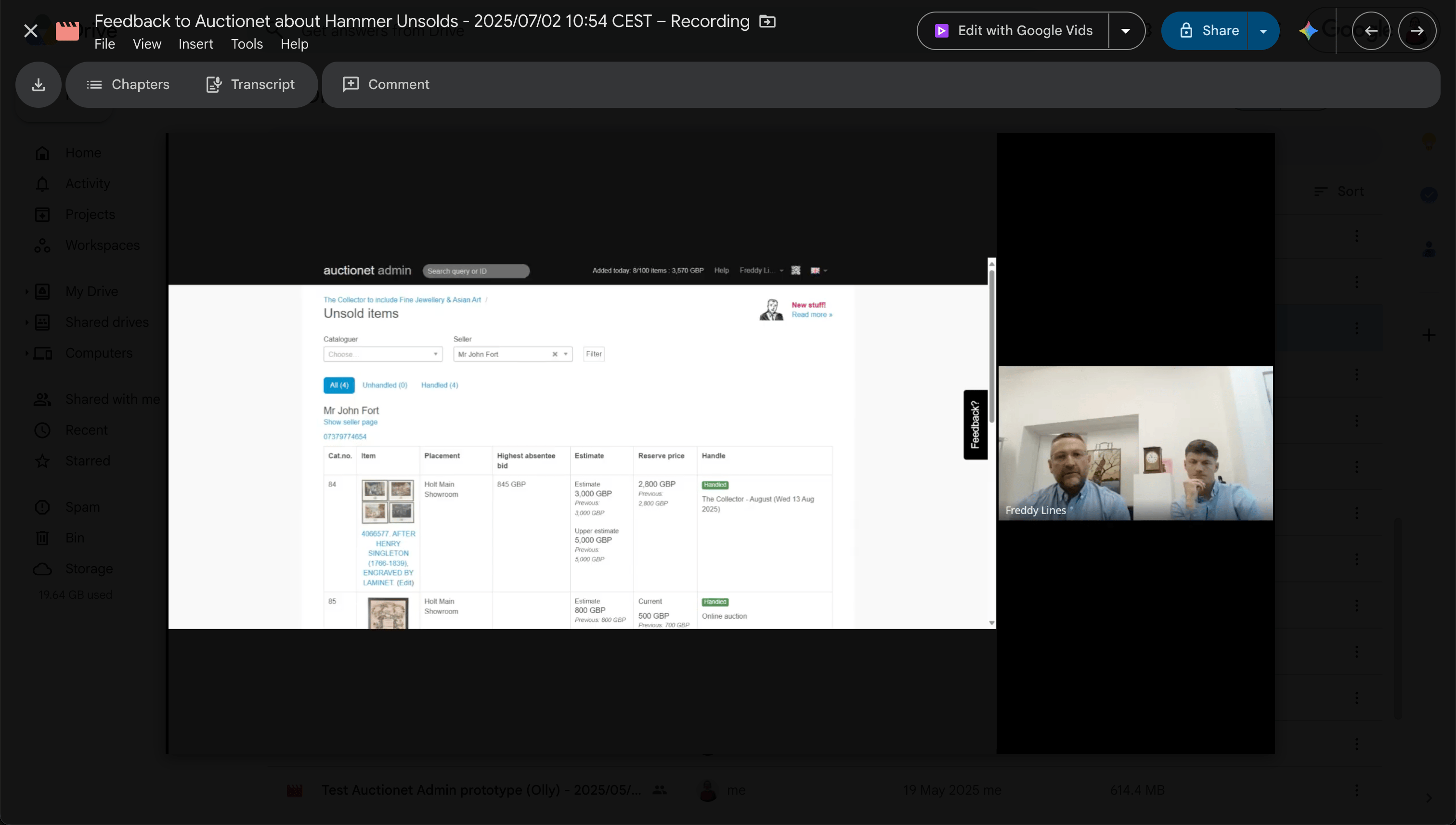This screenshot has width=1456, height=825.
Task: Click the Home icon in Drive sidebar
Action: point(42,153)
